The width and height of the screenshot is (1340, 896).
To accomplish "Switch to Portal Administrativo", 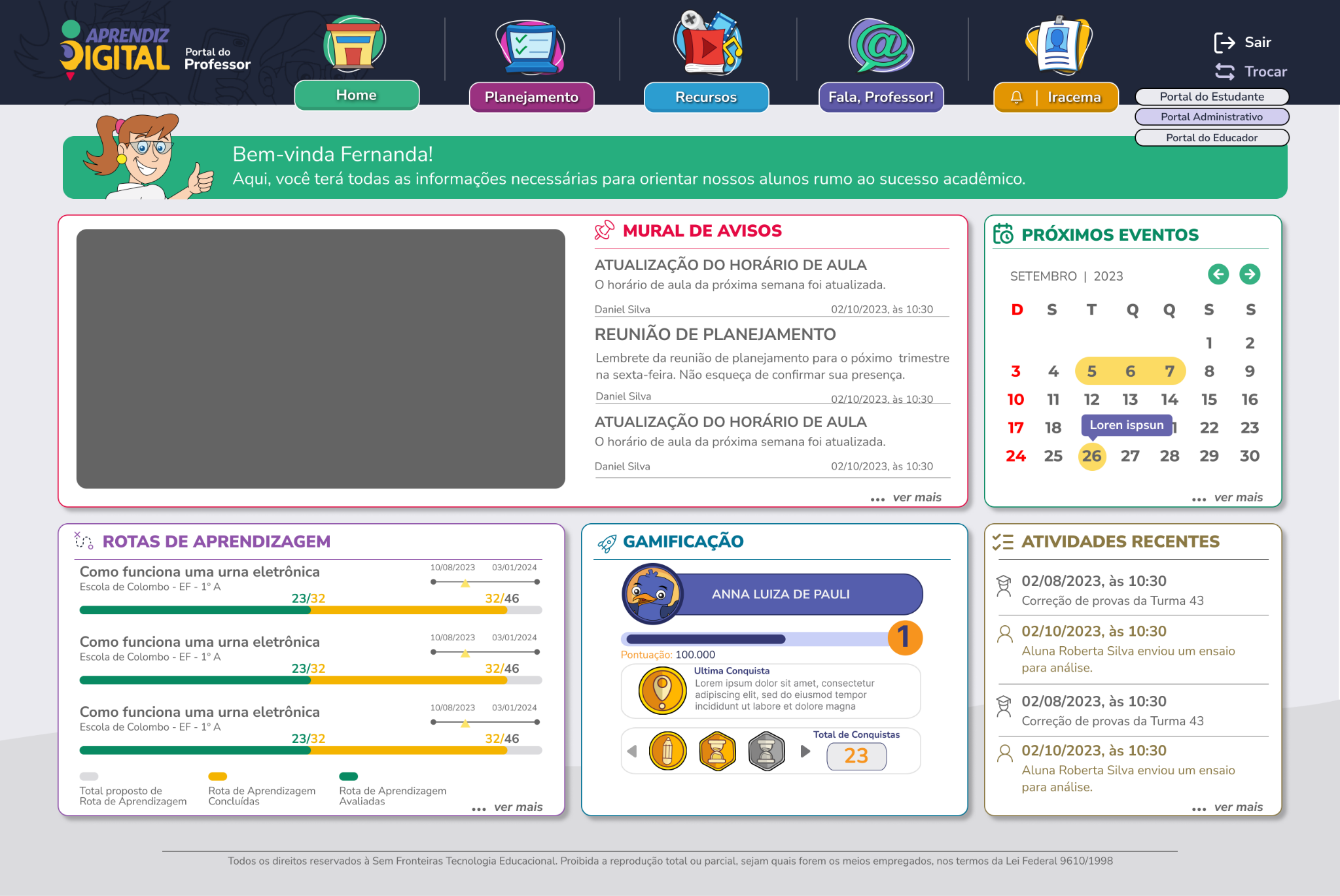I will coord(1212,117).
